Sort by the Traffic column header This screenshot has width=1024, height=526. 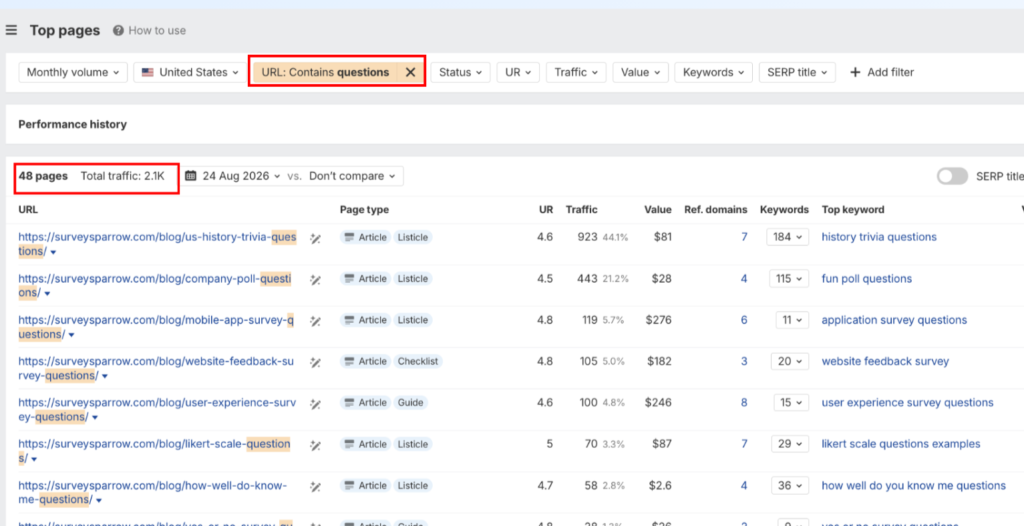pos(581,210)
